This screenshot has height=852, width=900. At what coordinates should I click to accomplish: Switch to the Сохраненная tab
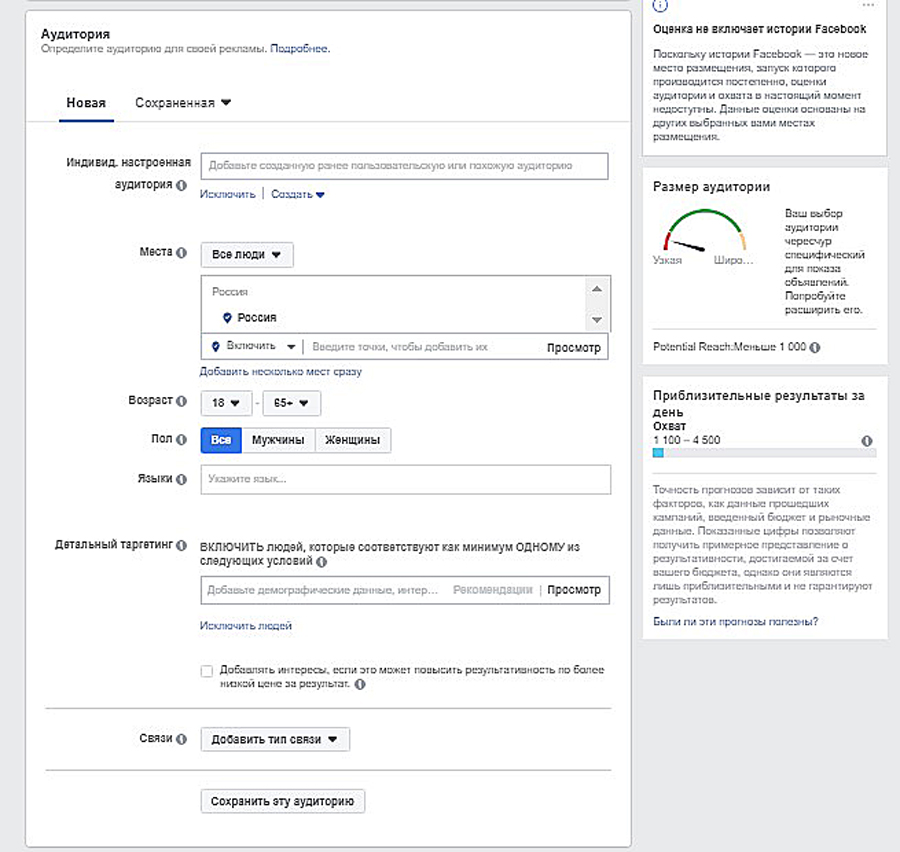pyautogui.click(x=183, y=103)
